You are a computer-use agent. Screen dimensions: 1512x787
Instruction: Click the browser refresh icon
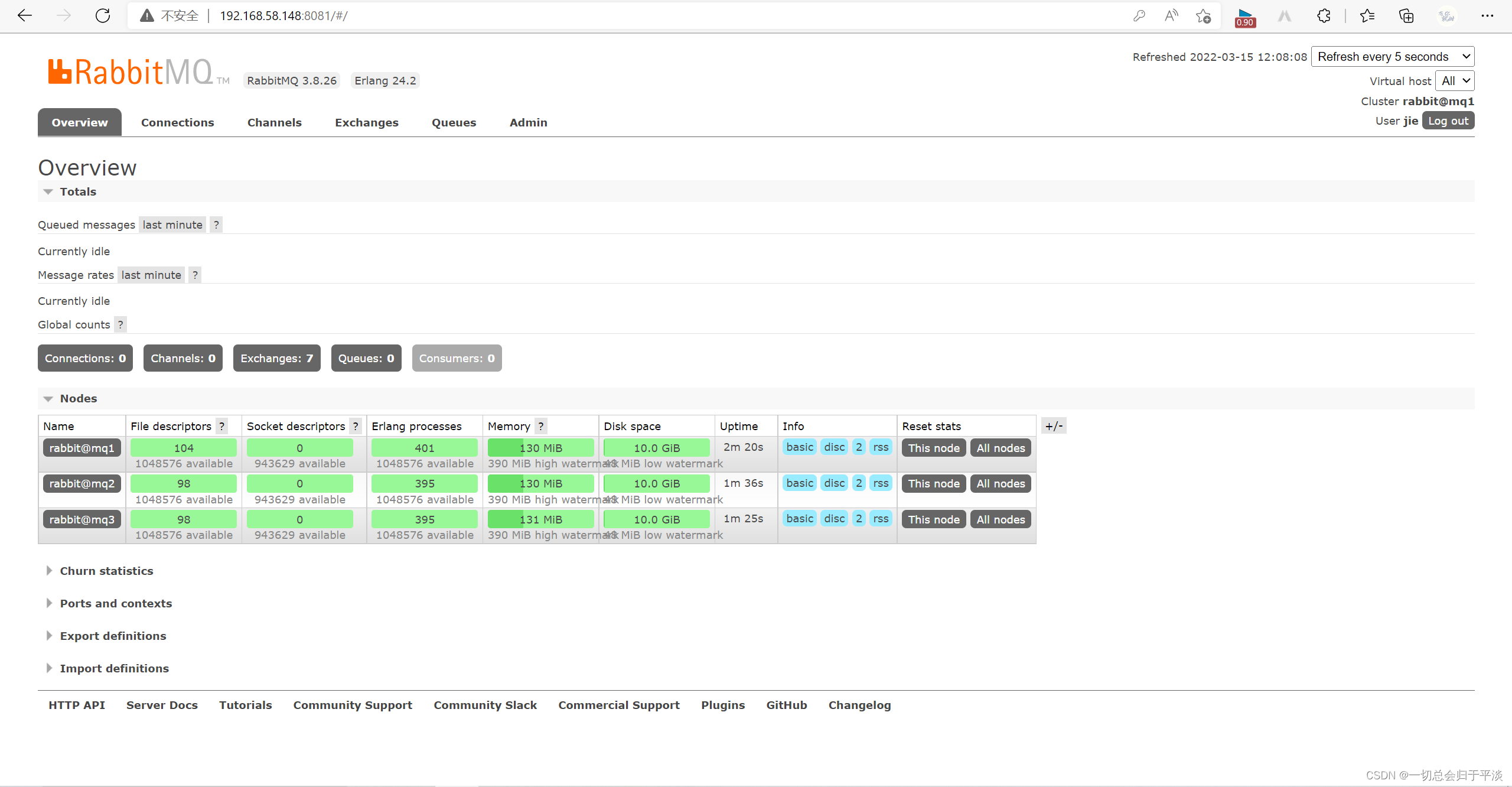[103, 16]
